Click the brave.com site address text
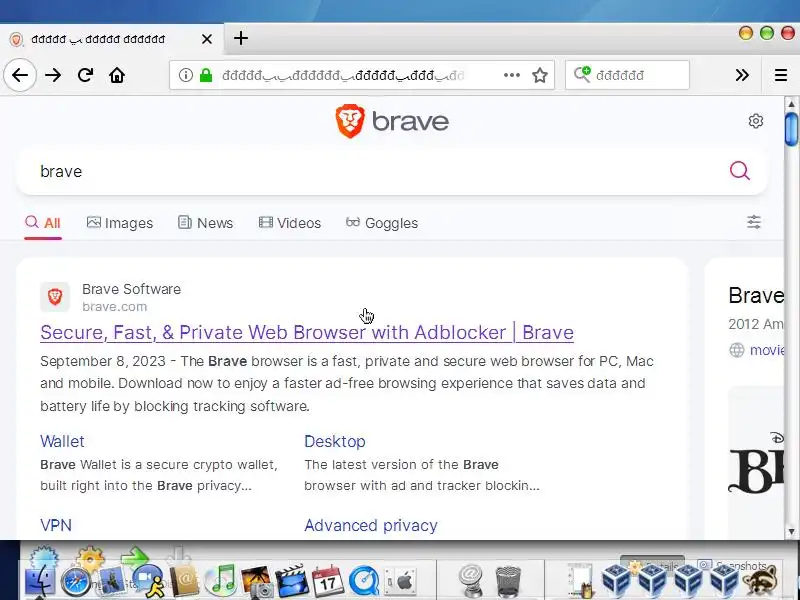Image resolution: width=800 pixels, height=600 pixels. point(114,307)
